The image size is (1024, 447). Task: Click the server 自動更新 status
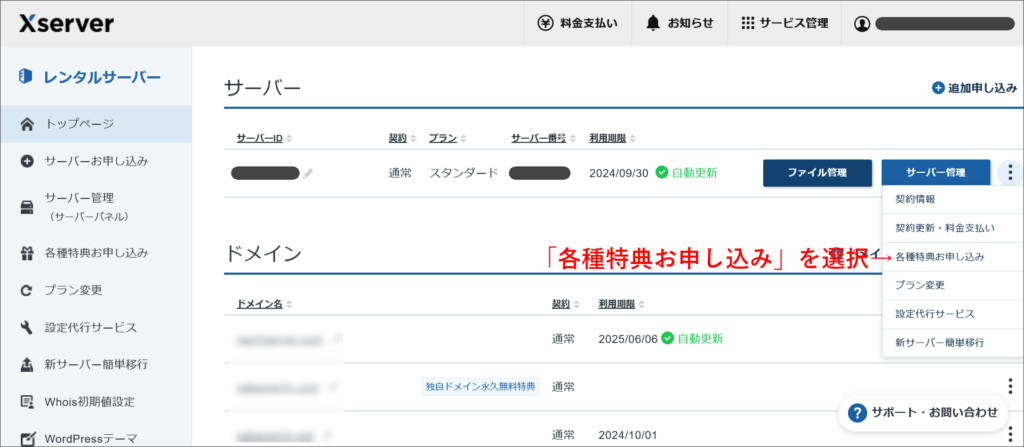(686, 173)
